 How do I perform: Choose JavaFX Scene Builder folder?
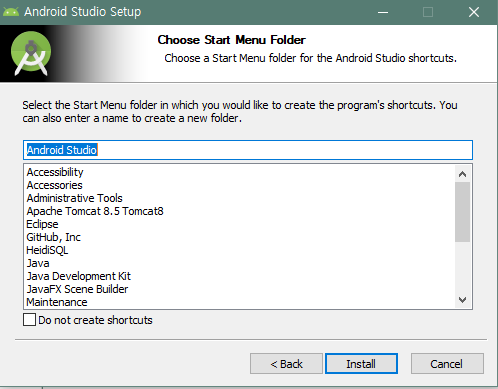tap(77, 289)
